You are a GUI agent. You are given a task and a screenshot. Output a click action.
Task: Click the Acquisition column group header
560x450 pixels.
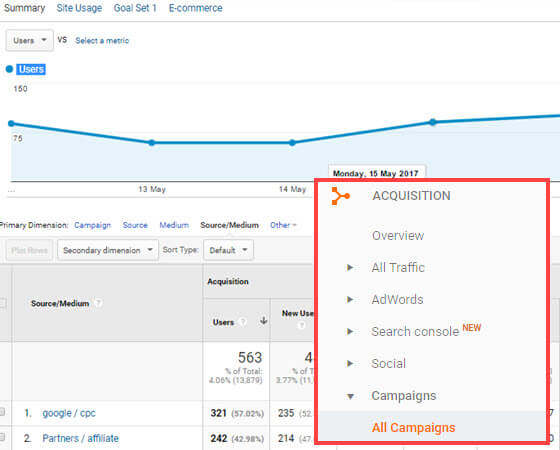(x=228, y=281)
